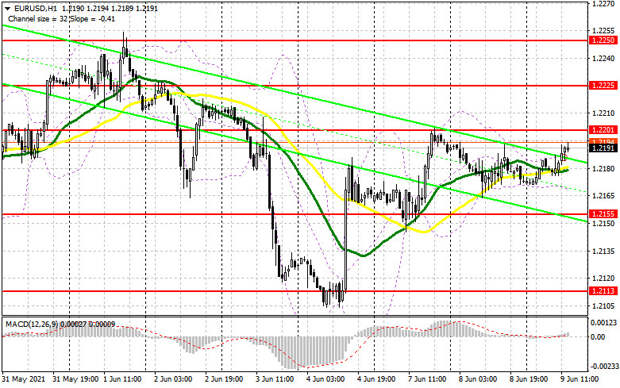Select the red horizontal line at 1.2250
Screen dimensions: 620x388
[x=294, y=40]
